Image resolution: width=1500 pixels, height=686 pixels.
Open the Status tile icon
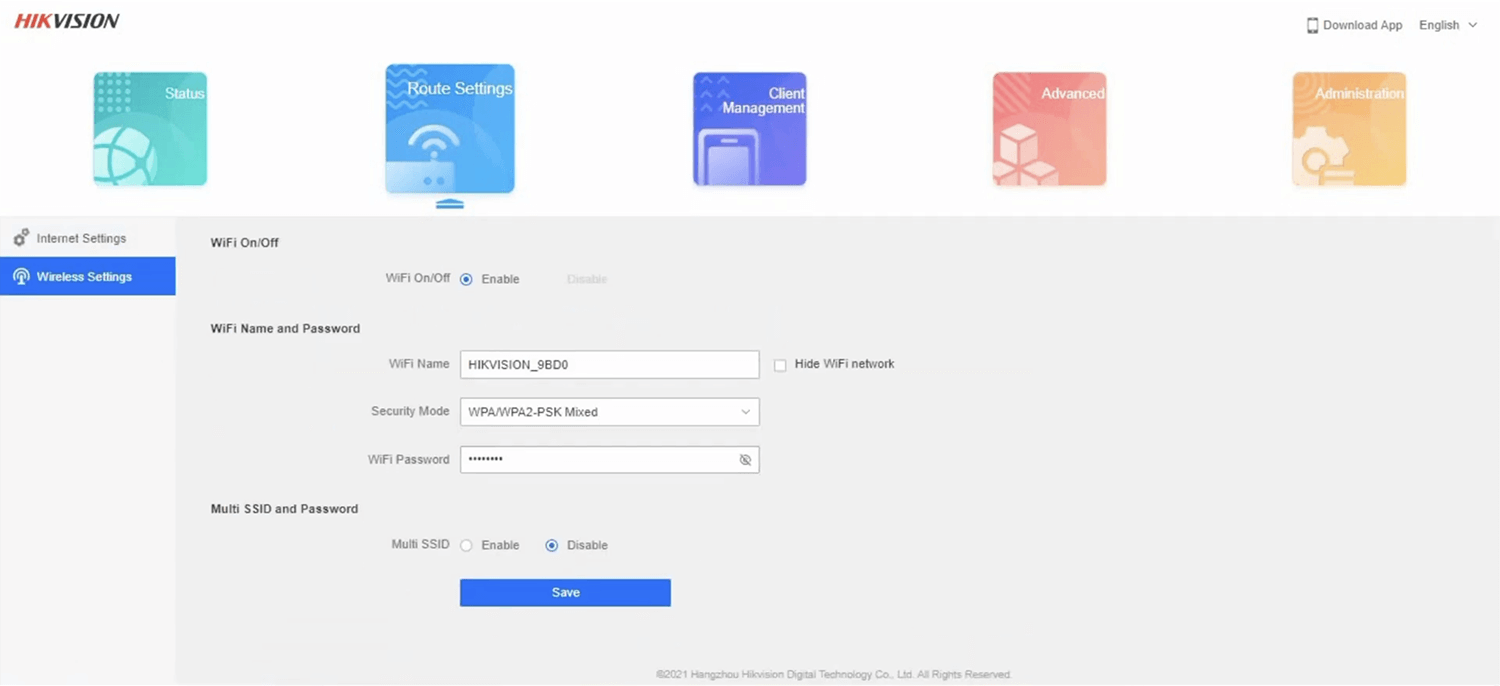(150, 129)
